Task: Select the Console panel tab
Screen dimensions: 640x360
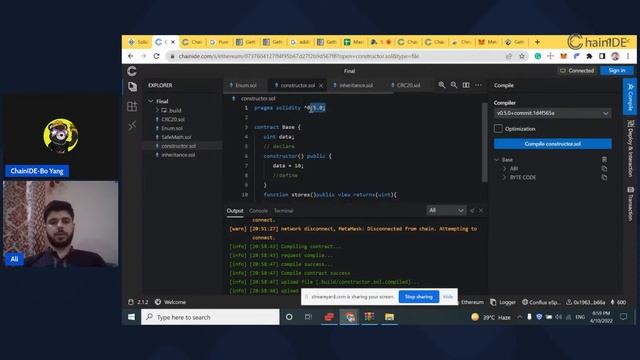Action: click(258, 211)
